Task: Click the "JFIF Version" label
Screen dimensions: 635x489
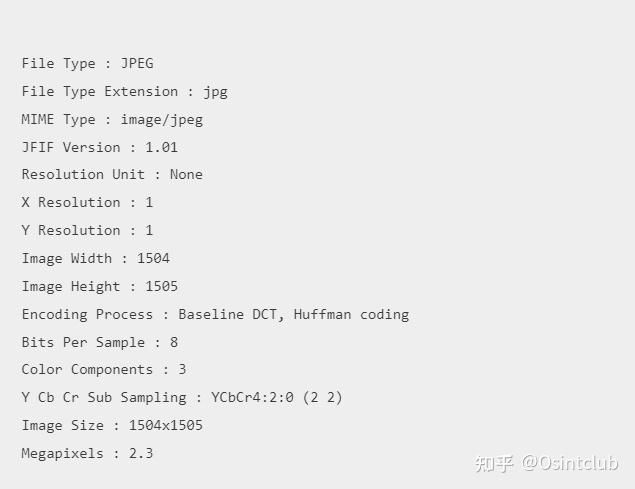Action: 71,147
